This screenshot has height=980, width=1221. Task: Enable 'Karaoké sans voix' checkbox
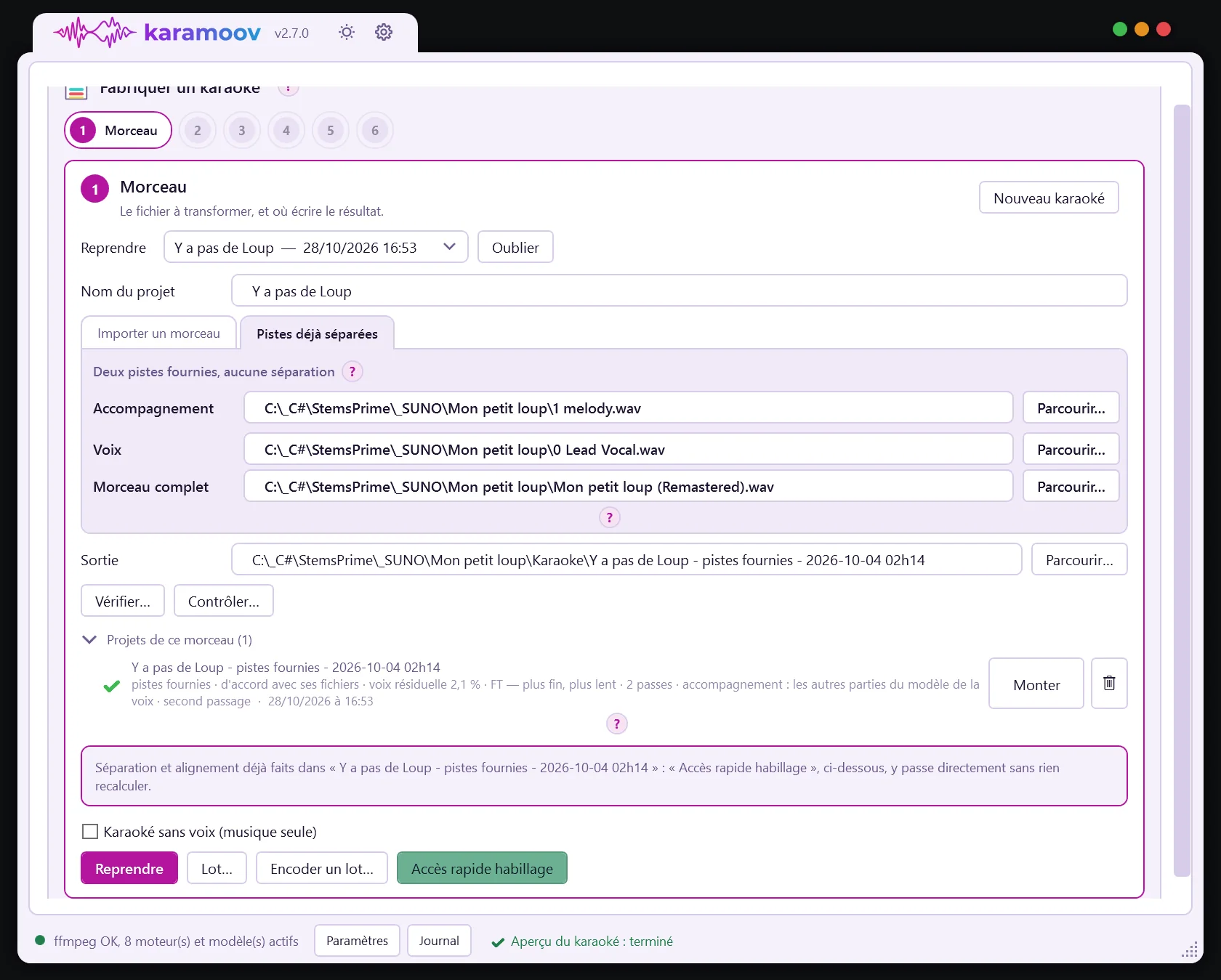click(90, 831)
